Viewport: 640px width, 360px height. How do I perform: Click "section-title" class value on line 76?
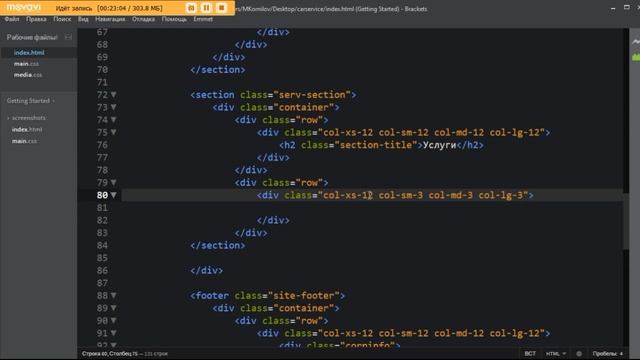[x=376, y=145]
